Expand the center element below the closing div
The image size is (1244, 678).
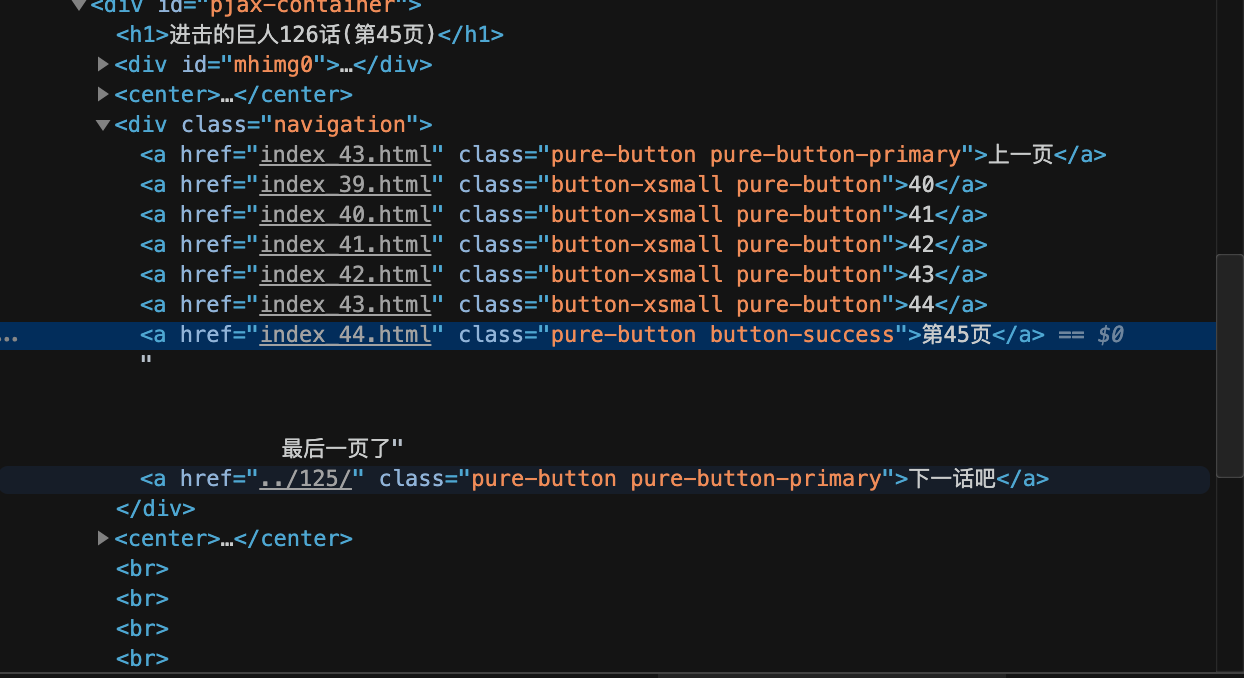coord(103,539)
